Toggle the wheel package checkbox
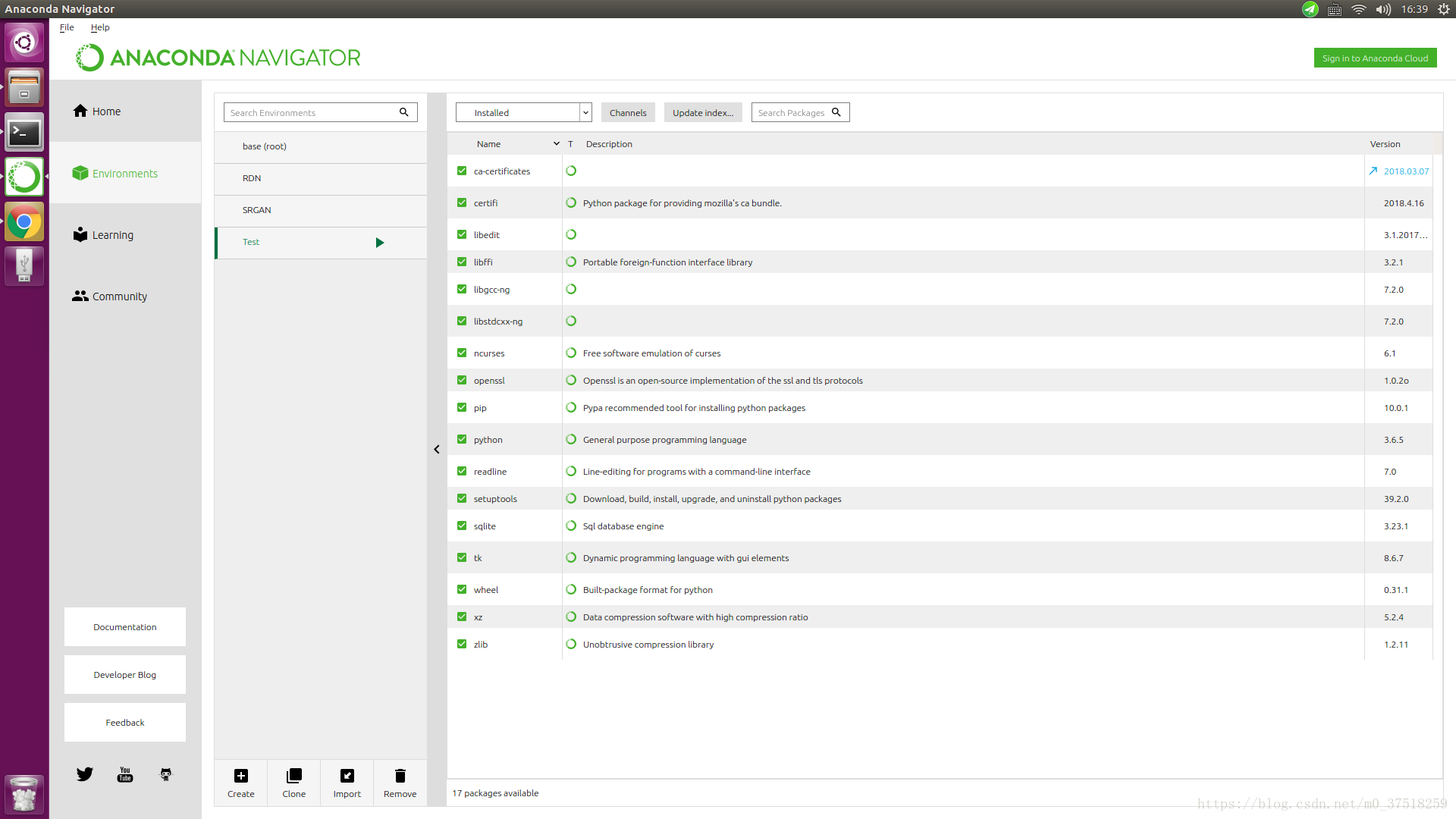 click(x=462, y=589)
